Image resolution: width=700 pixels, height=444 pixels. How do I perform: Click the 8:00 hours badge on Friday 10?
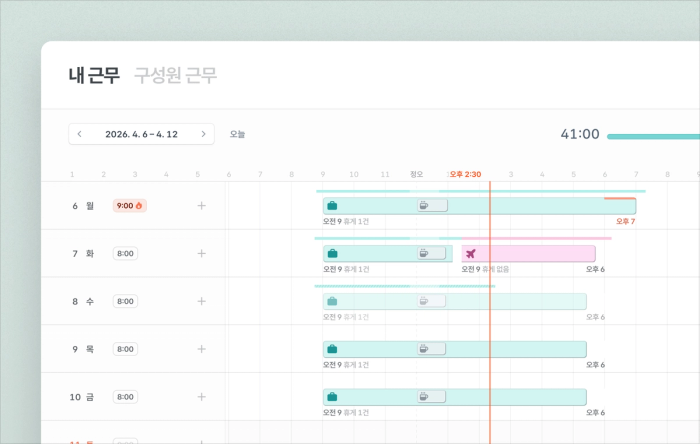(x=125, y=397)
